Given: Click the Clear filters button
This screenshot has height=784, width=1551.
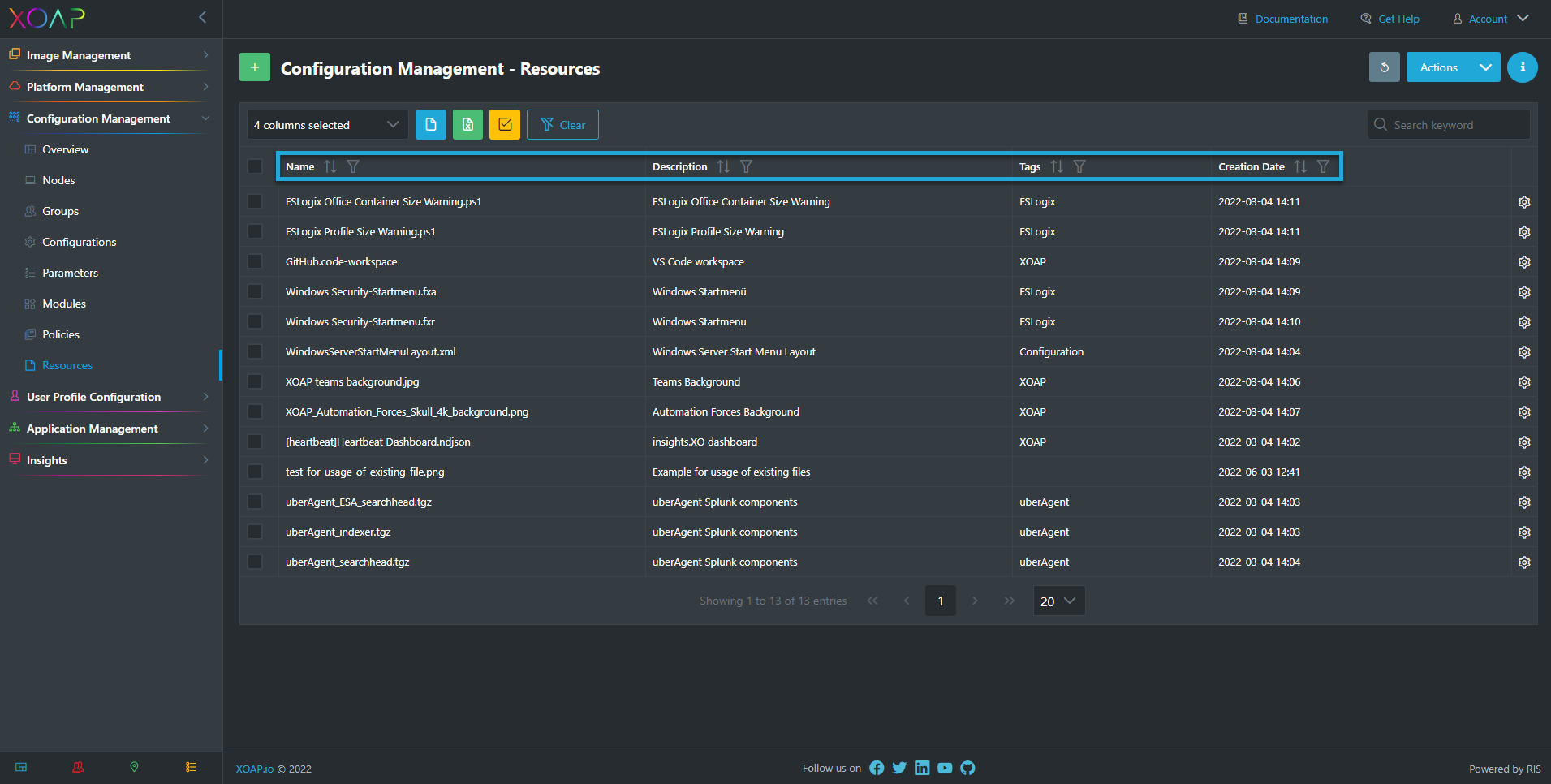Looking at the screenshot, I should pos(562,124).
